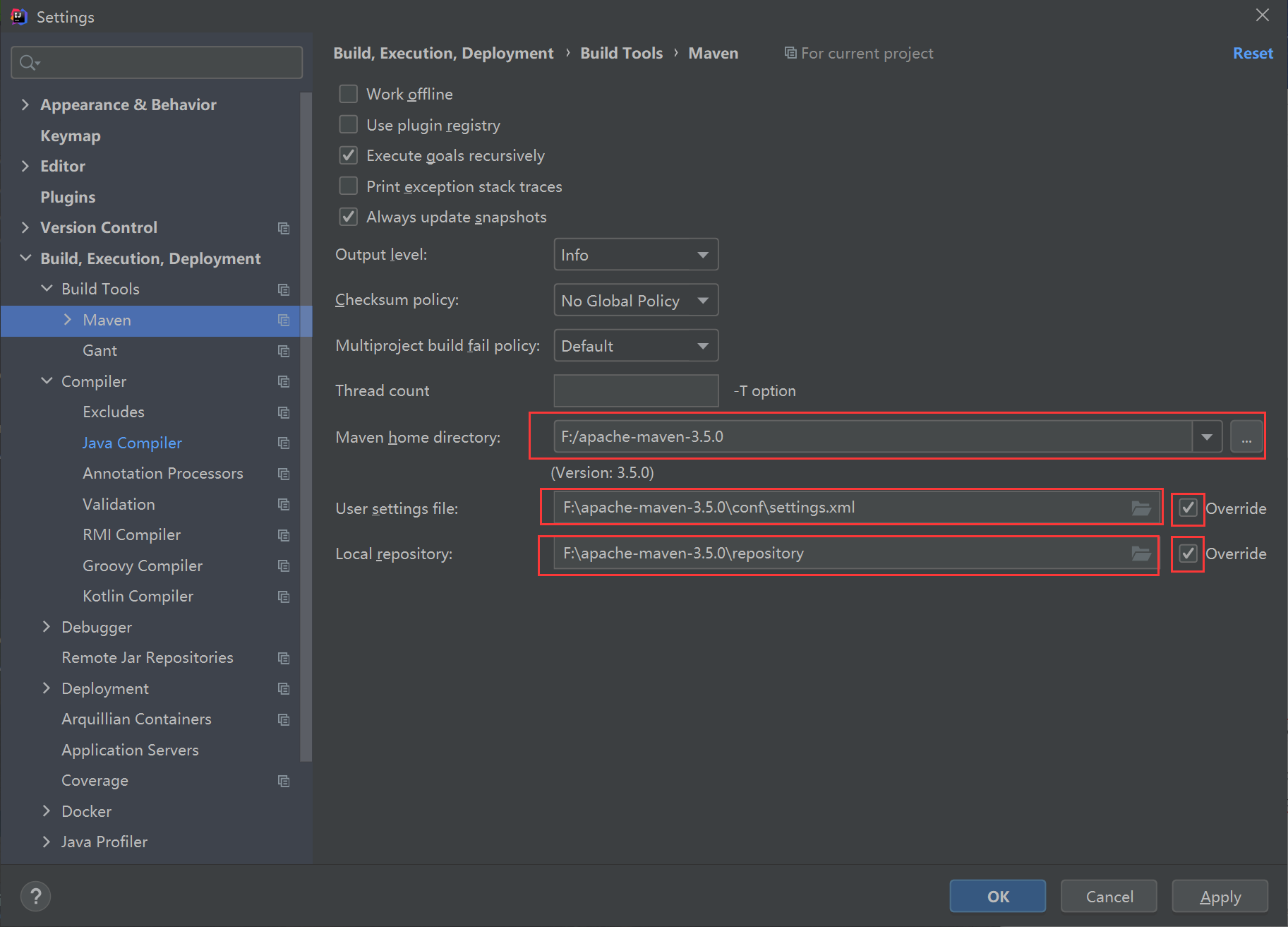This screenshot has height=927, width=1288.
Task: Uncheck Always update snapshots
Action: pyautogui.click(x=348, y=217)
